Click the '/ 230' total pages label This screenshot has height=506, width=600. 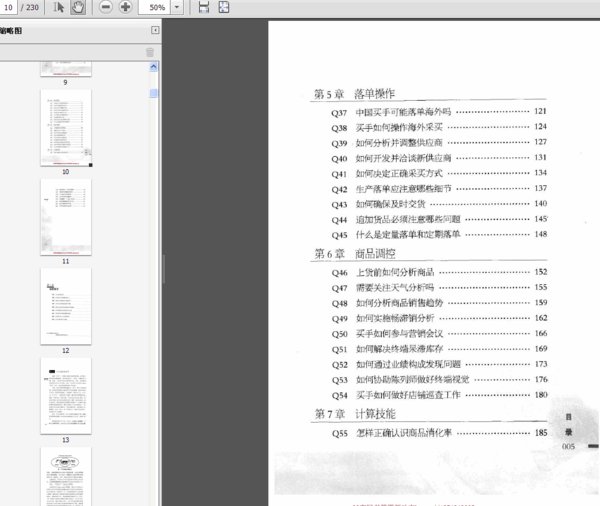[30, 7]
